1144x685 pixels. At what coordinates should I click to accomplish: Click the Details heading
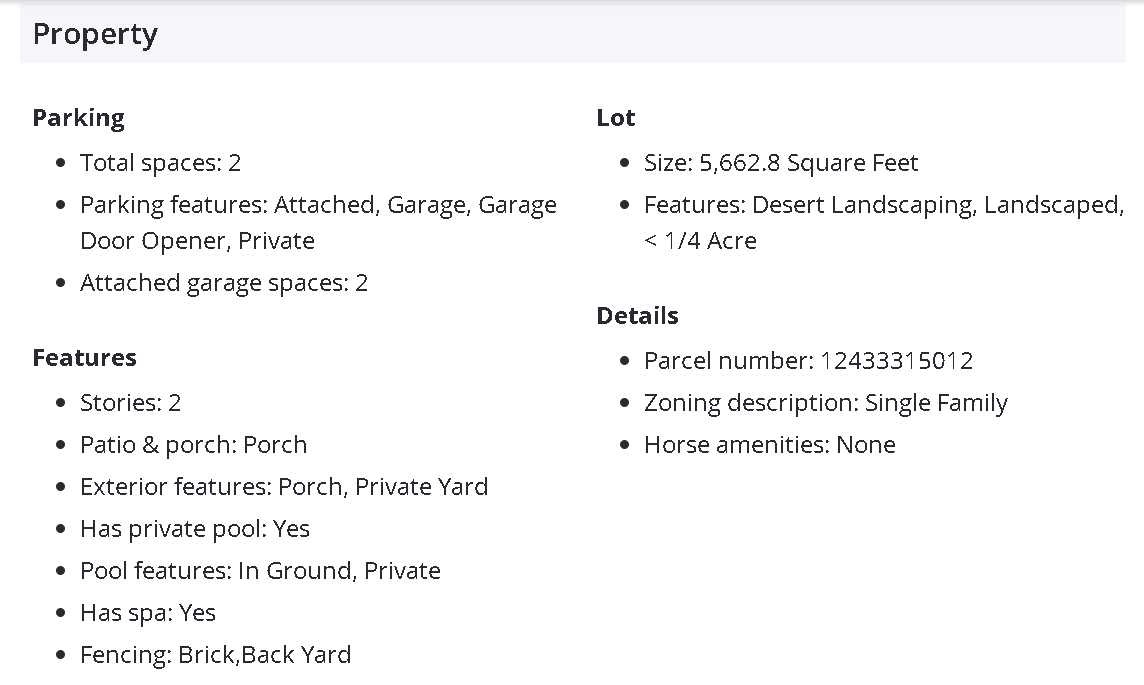[x=637, y=316]
